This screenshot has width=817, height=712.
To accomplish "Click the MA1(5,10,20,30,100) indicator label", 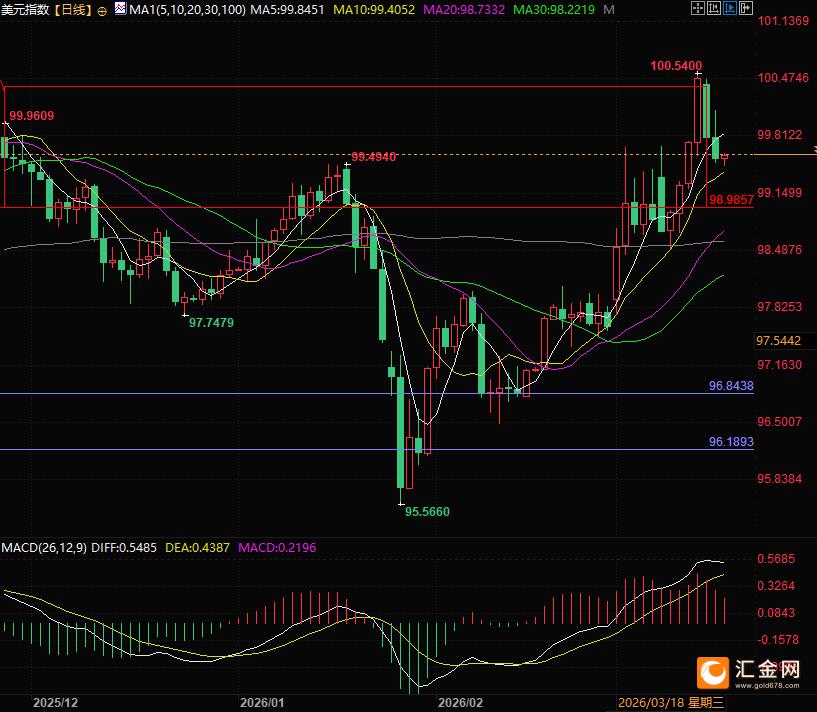I will tap(187, 9).
